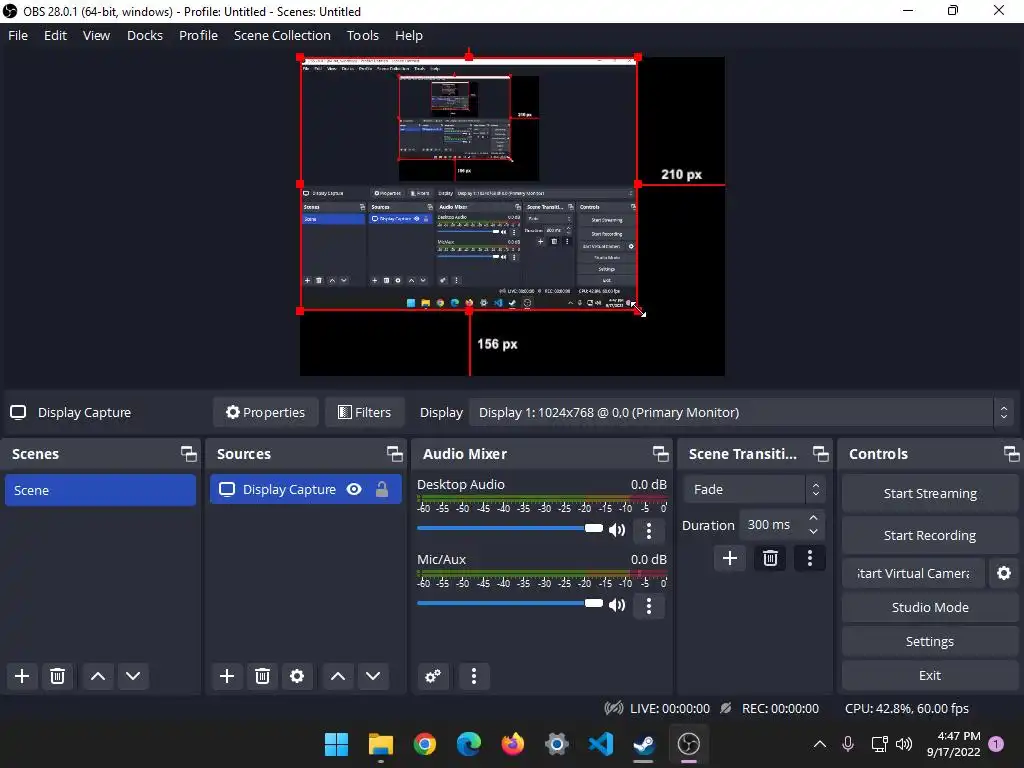Open Audio Mixer bottom three-dot menu

[x=474, y=676]
